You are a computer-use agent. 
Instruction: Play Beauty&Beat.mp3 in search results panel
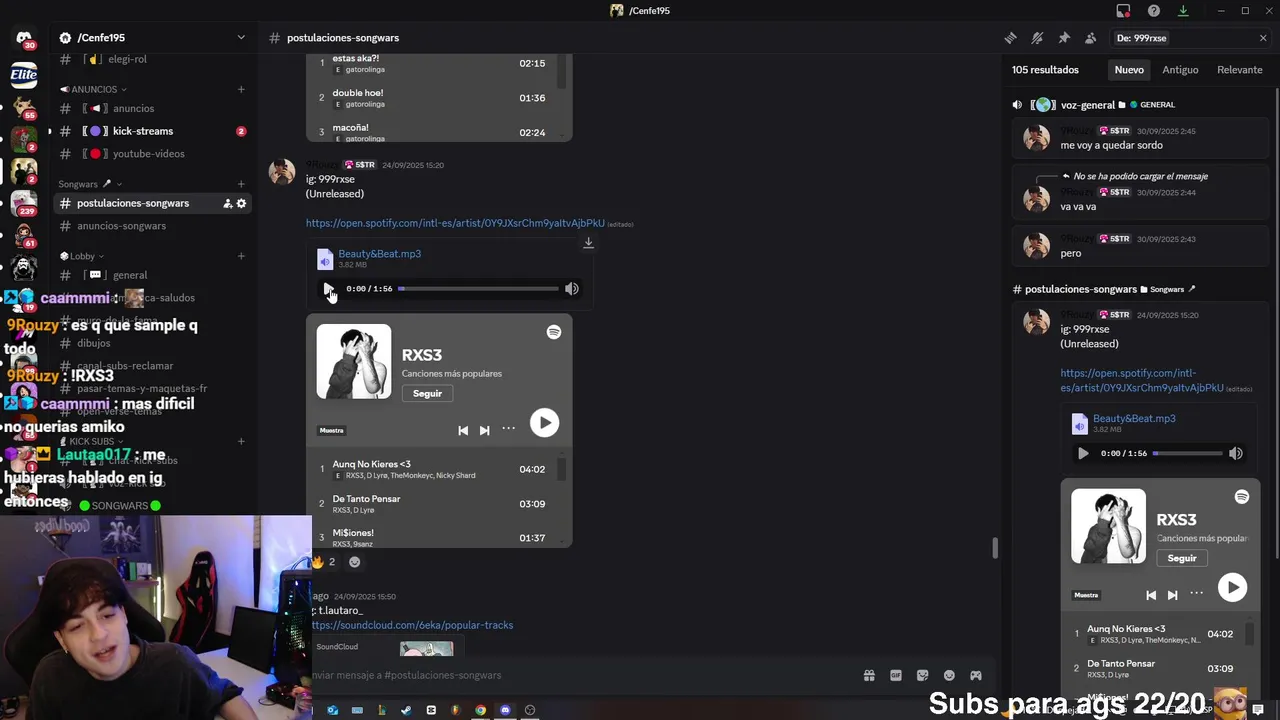point(1082,453)
